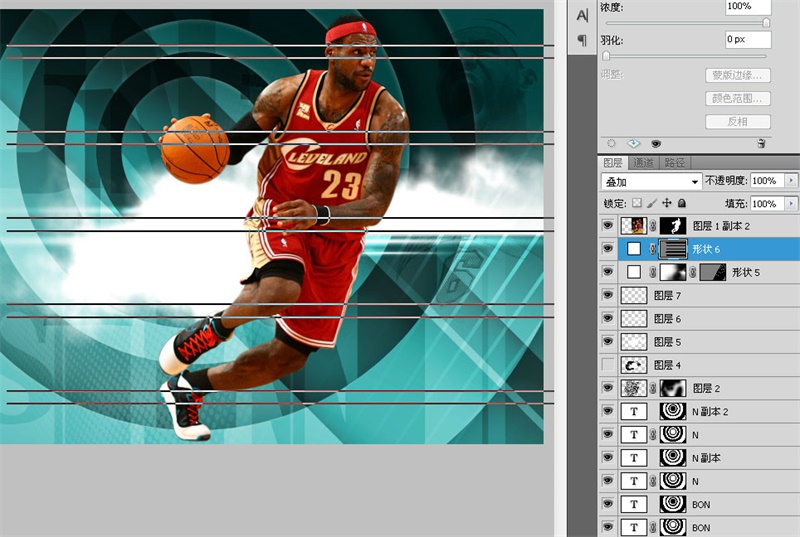Open the 不透明度 opacity slider arrow
The width and height of the screenshot is (800, 537).
tap(791, 181)
